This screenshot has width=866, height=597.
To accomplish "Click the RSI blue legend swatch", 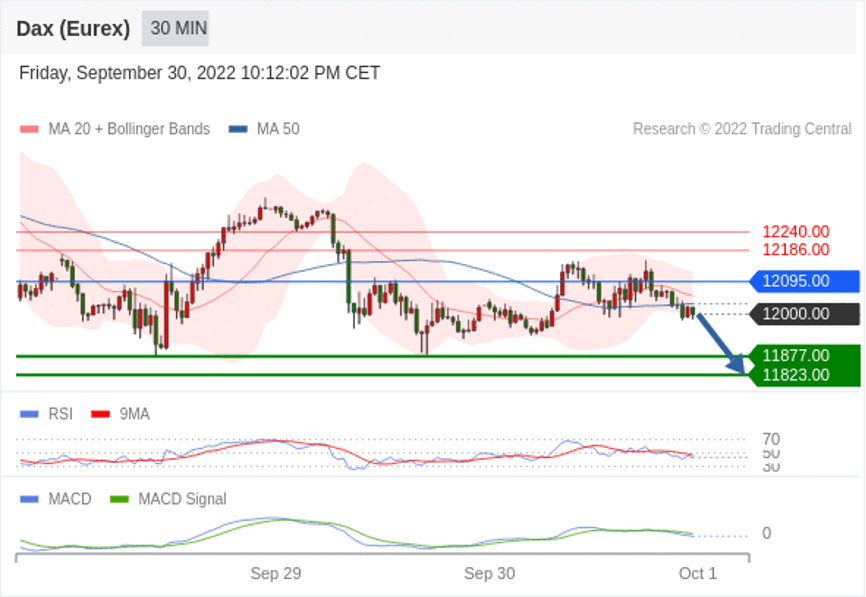I will point(29,414).
